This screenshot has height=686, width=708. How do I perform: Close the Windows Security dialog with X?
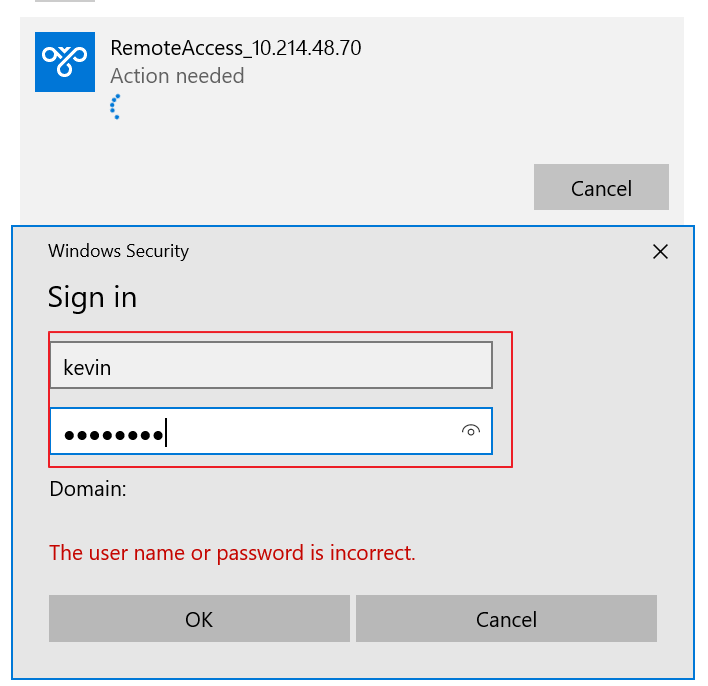660,252
